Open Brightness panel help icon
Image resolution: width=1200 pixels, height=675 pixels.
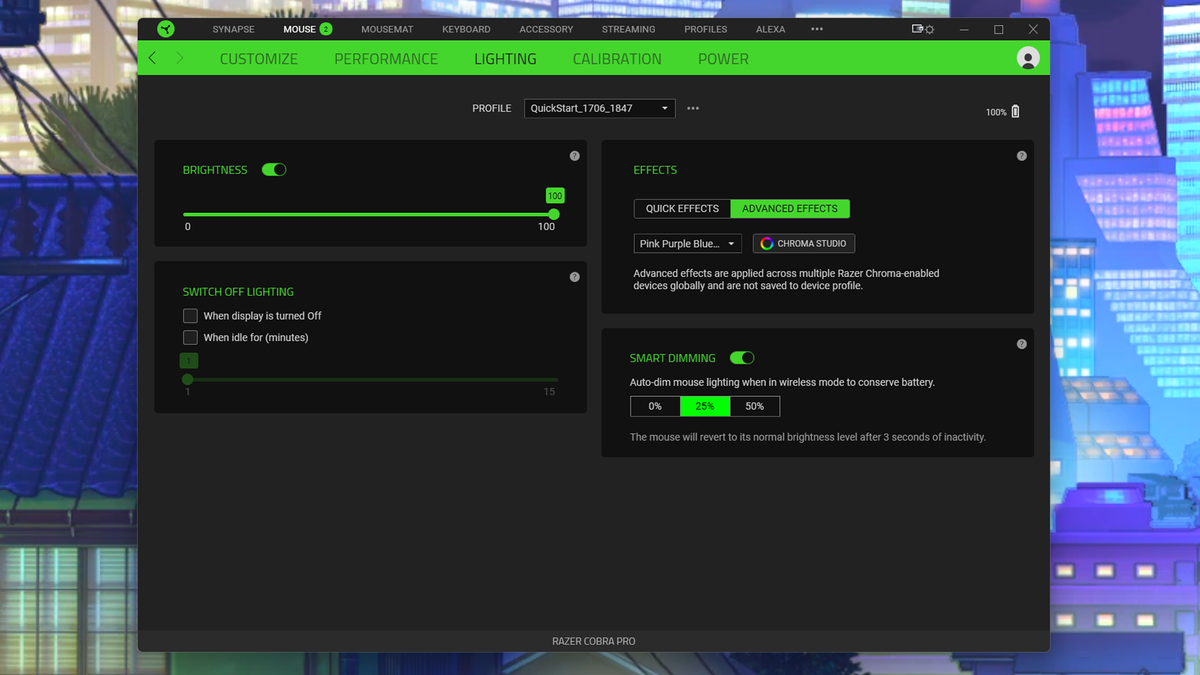[x=574, y=156]
